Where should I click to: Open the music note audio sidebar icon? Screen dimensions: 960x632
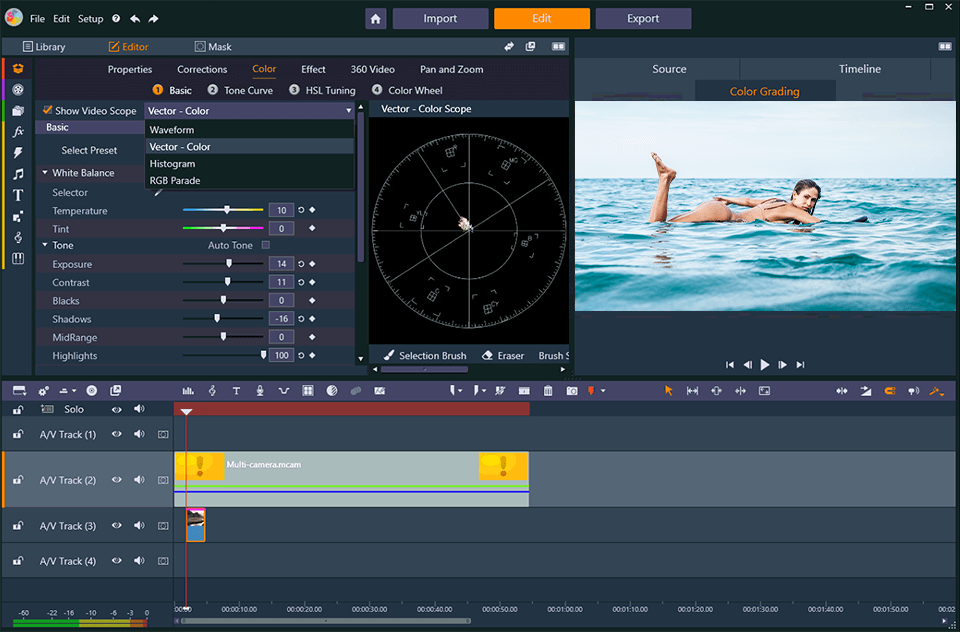(18, 174)
